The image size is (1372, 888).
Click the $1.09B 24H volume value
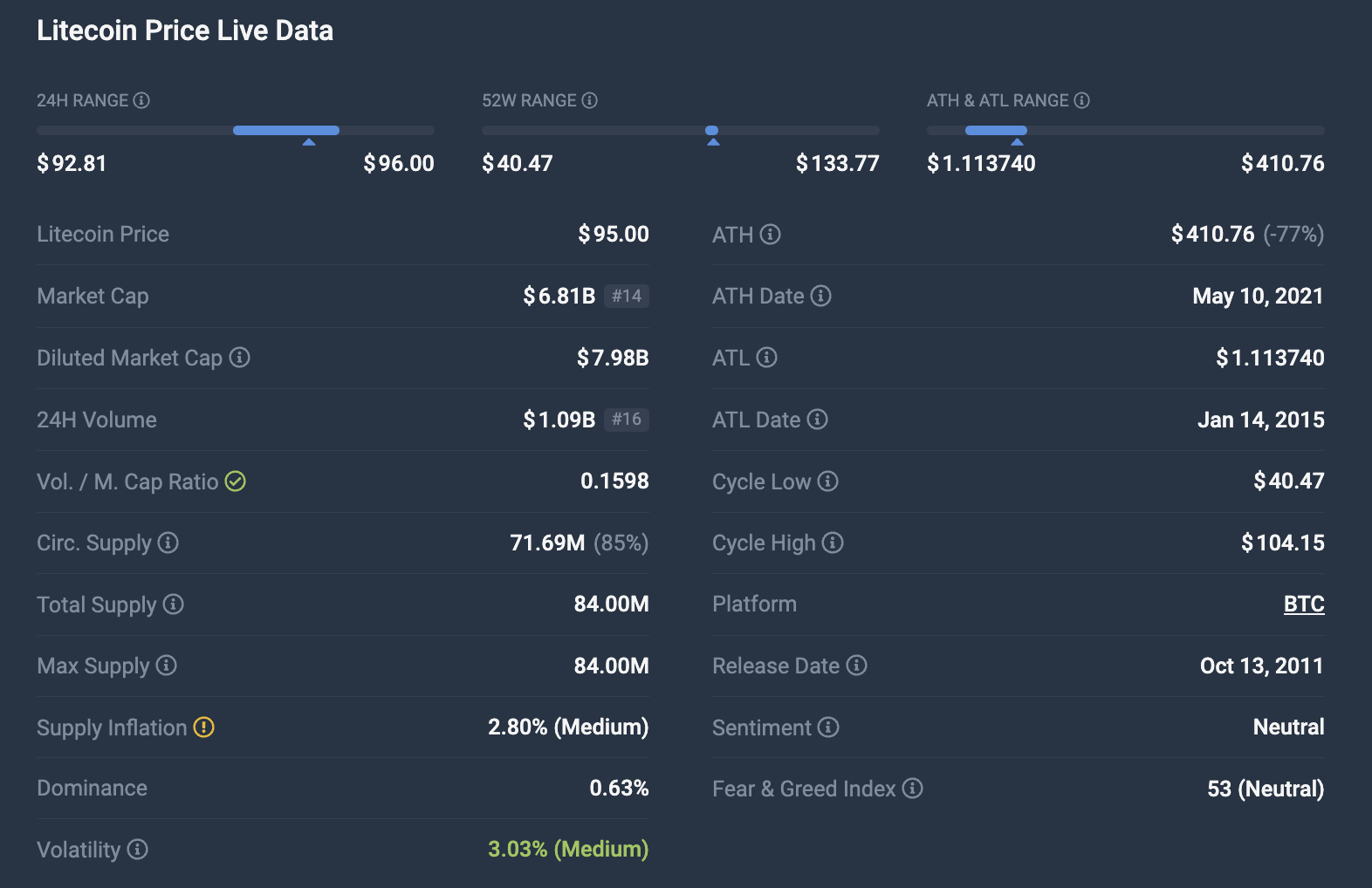pyautogui.click(x=559, y=420)
